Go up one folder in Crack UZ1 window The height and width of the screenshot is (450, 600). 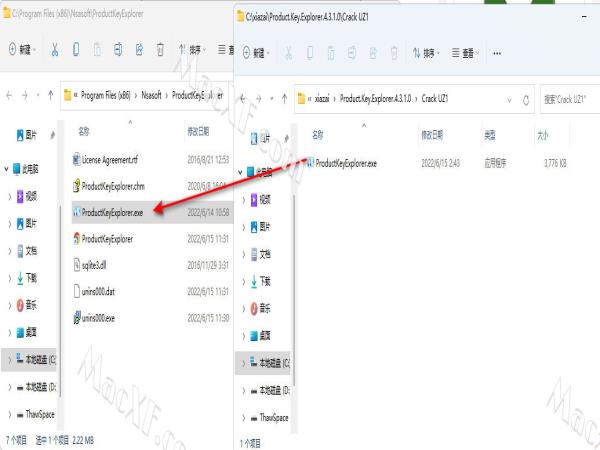284,99
